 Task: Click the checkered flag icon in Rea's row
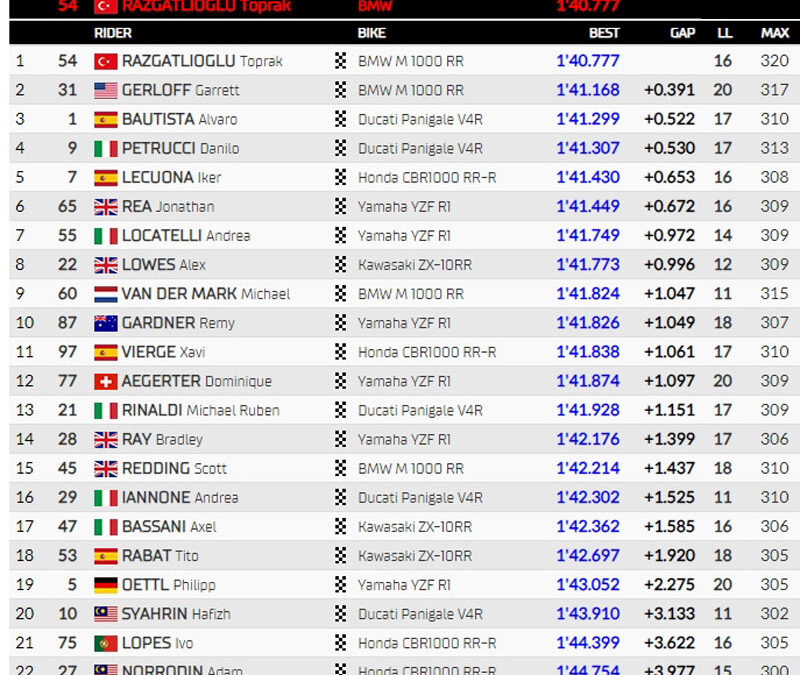[x=340, y=206]
